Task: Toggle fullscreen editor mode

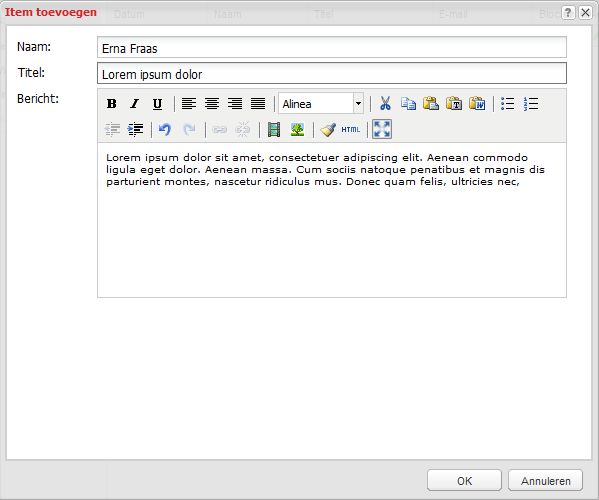Action: tap(382, 129)
